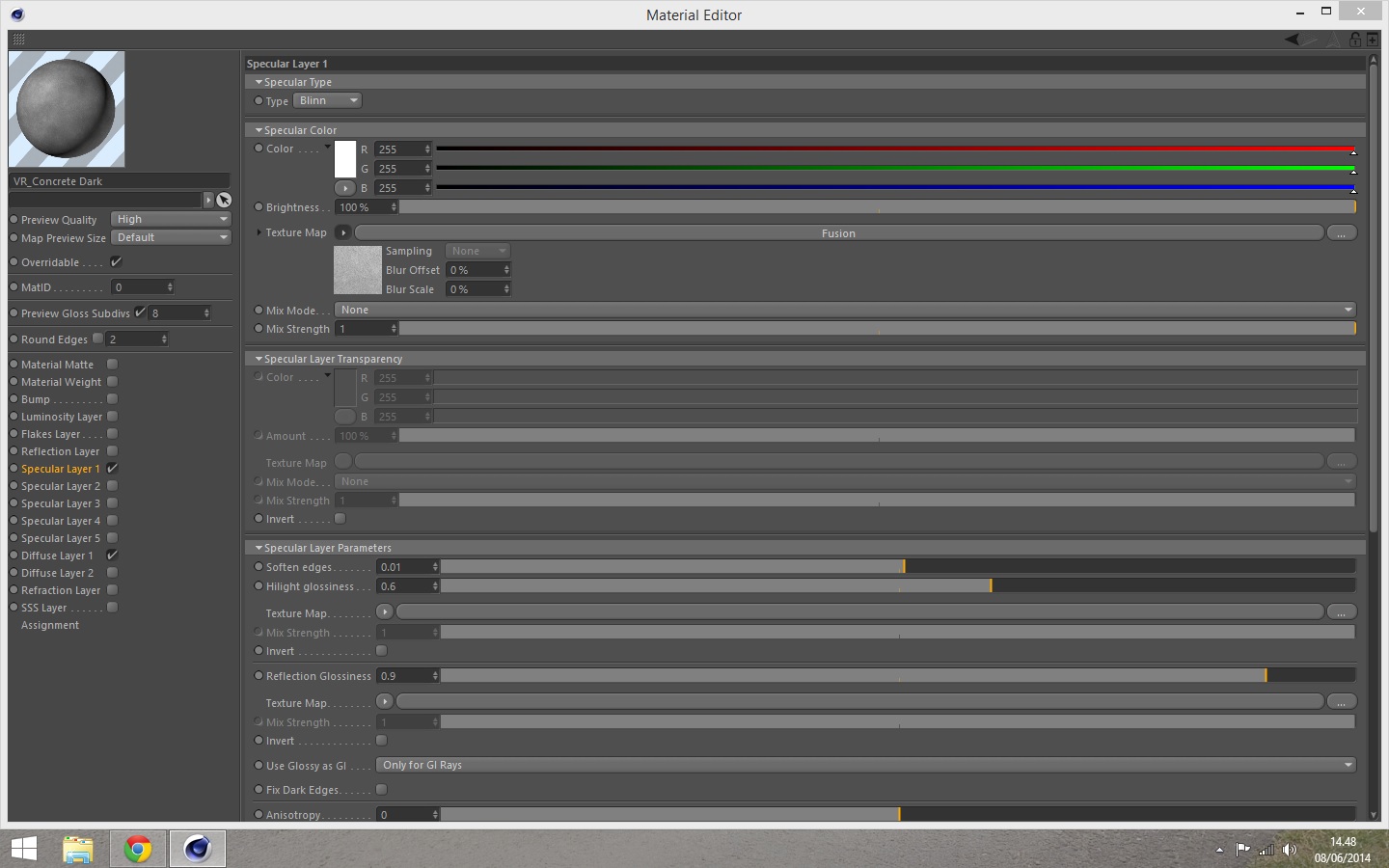Click the Hilight glossiness slider
This screenshot has height=868, width=1389.
tap(898, 586)
